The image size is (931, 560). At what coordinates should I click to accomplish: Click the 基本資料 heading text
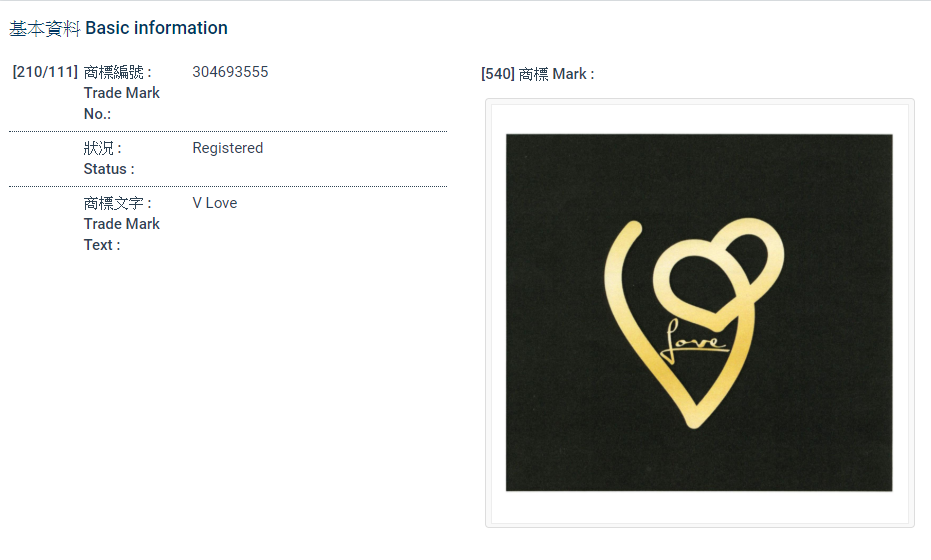[x=45, y=29]
